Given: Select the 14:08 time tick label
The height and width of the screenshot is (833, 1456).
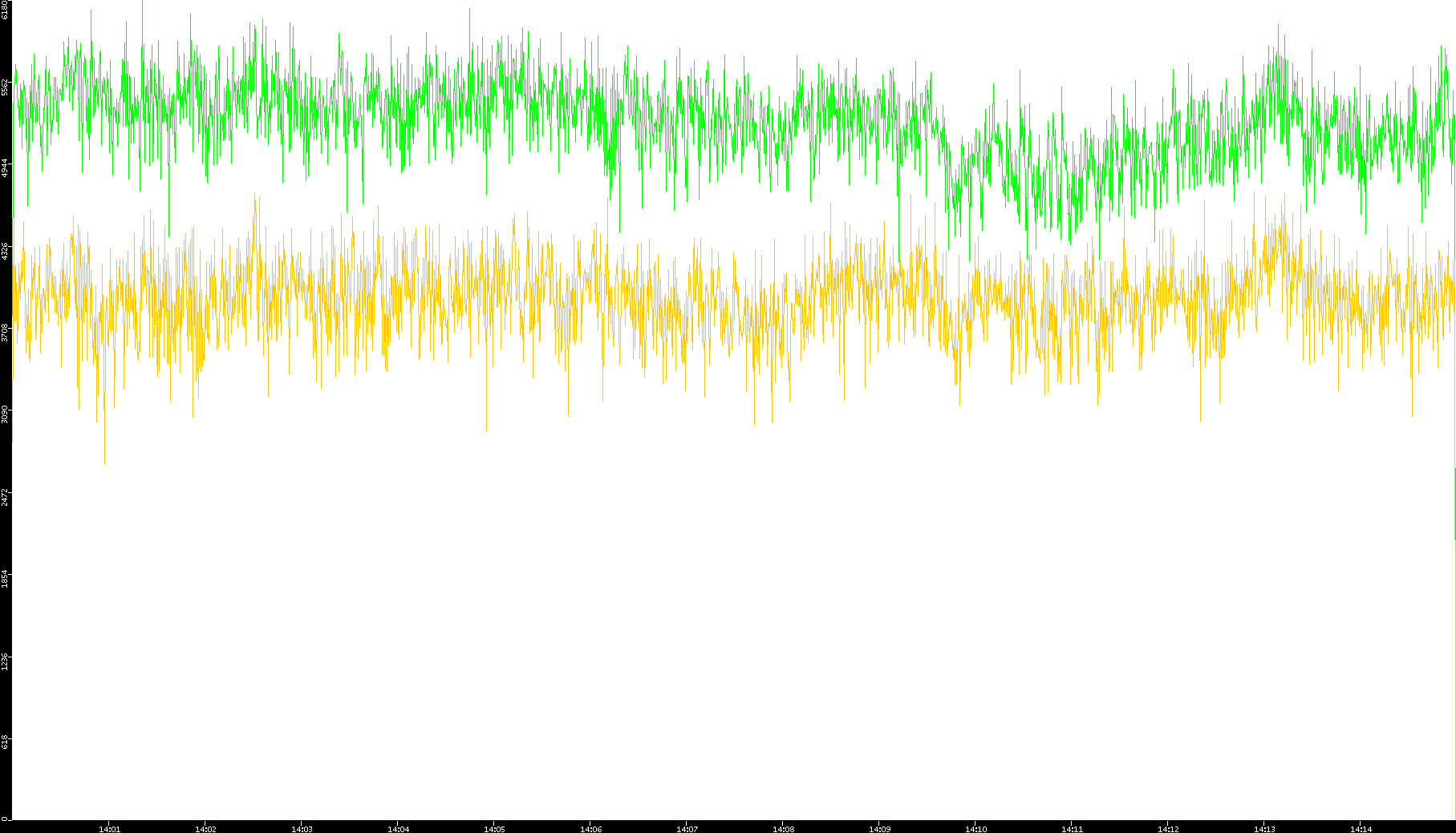Looking at the screenshot, I should point(783,829).
